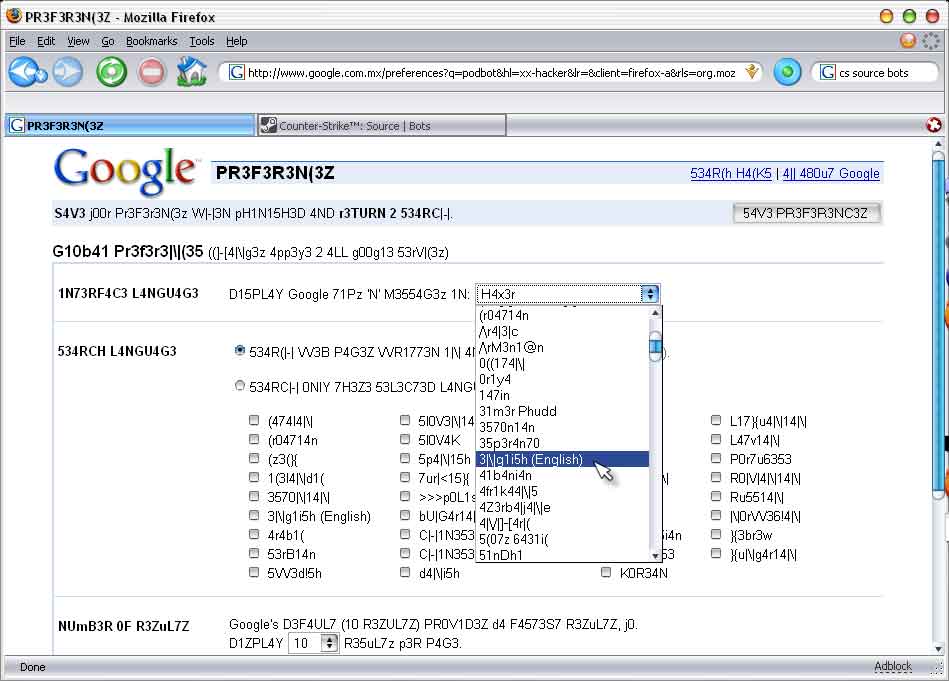
Task: Tick the Ru5514|\| language checkbox
Action: point(716,497)
